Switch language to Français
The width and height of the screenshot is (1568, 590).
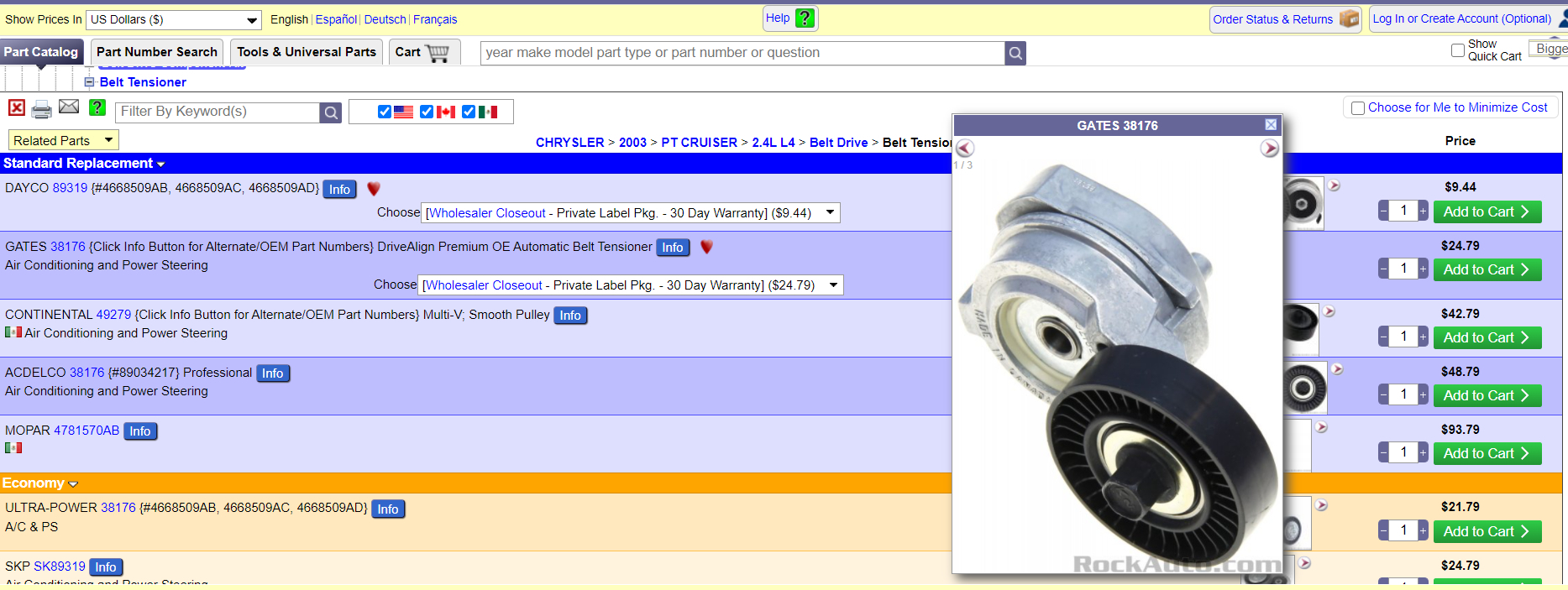(435, 19)
